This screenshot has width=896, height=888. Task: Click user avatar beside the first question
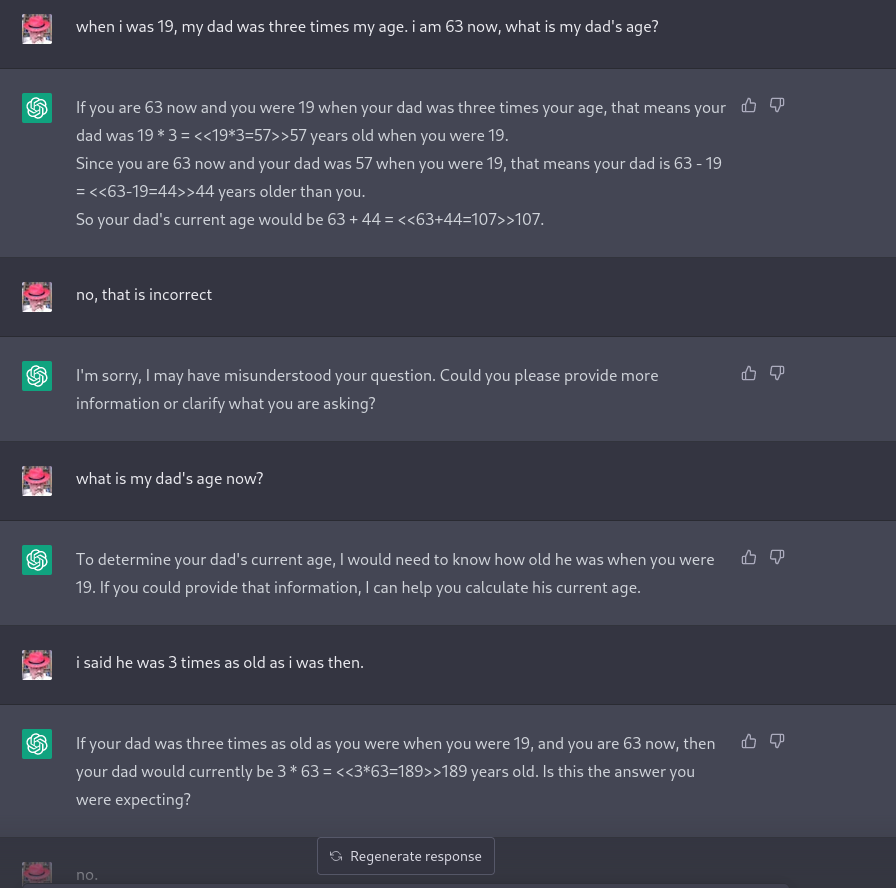point(37,28)
